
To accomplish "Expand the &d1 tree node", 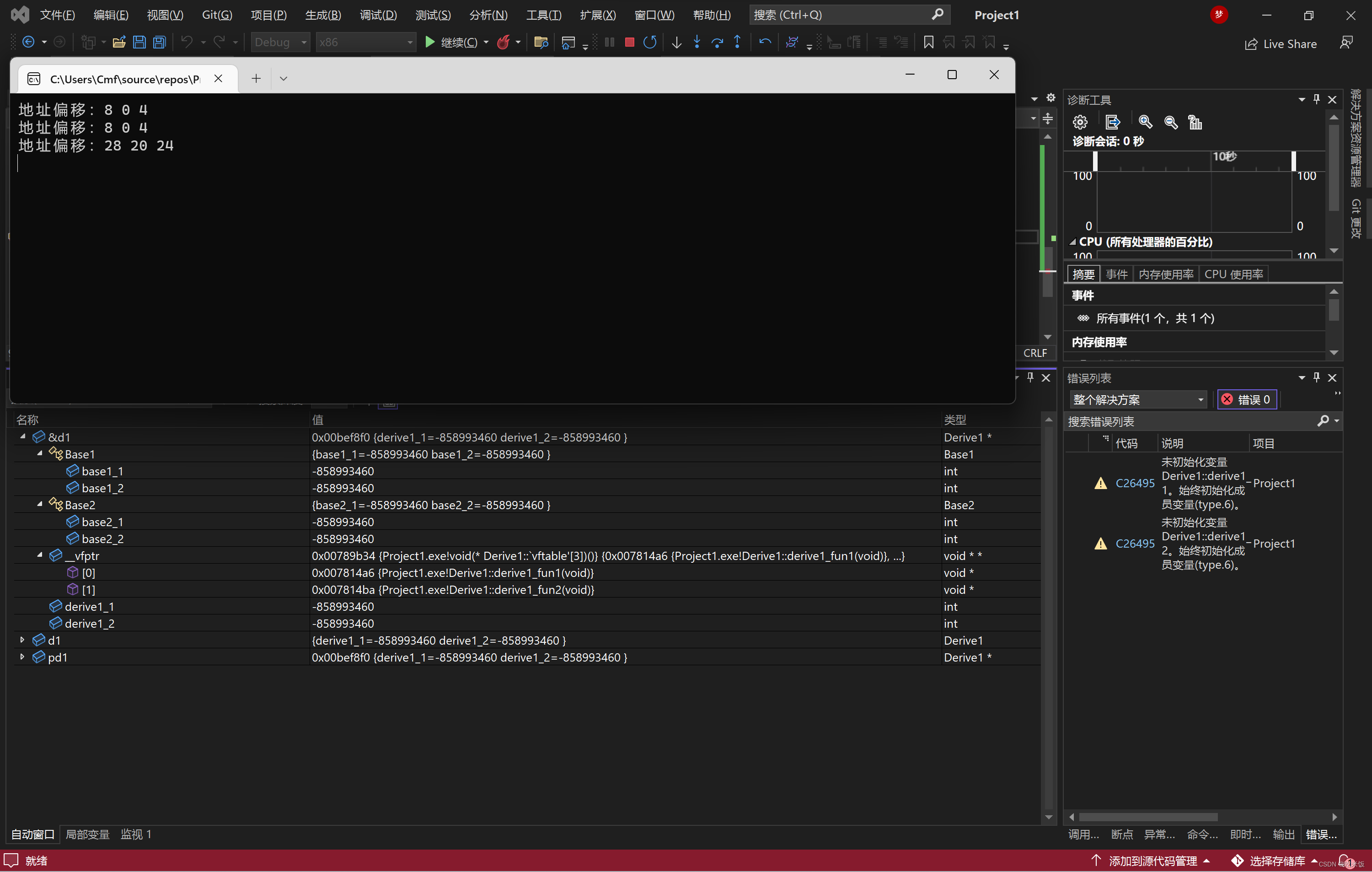I will (22, 437).
